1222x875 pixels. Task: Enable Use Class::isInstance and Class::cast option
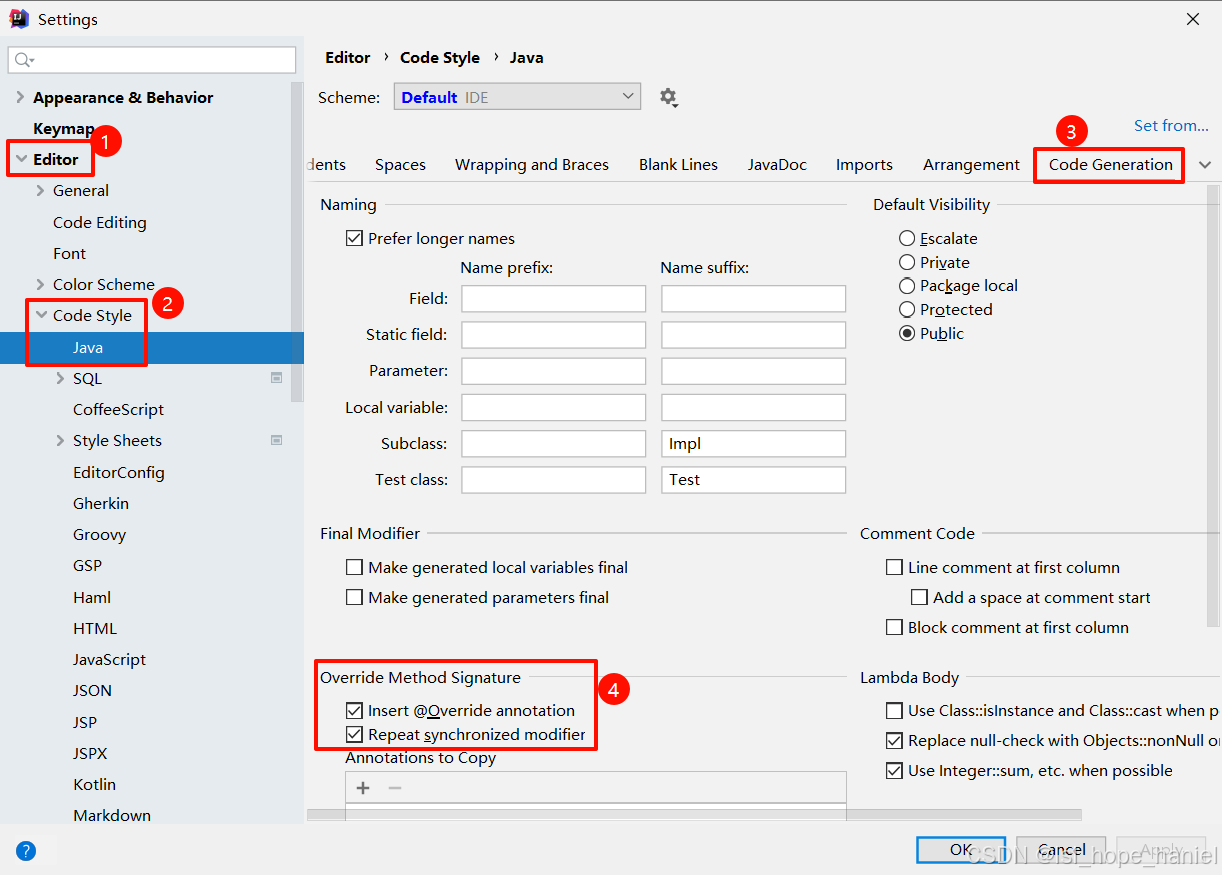894,710
